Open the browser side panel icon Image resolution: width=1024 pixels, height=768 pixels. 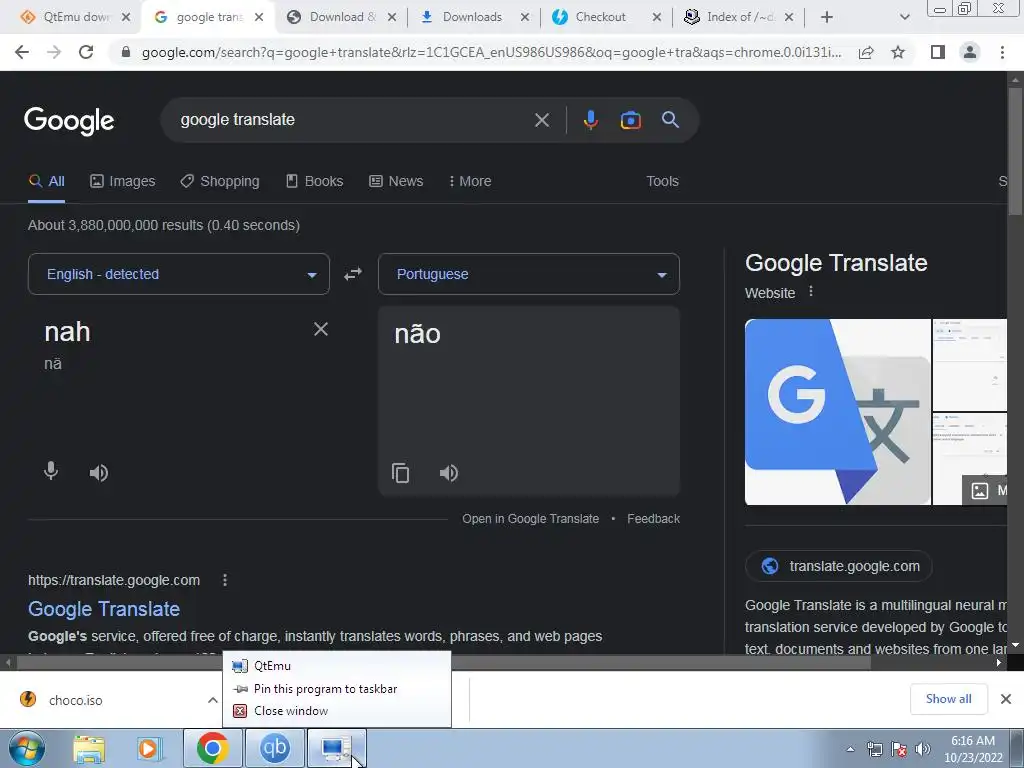[938, 52]
